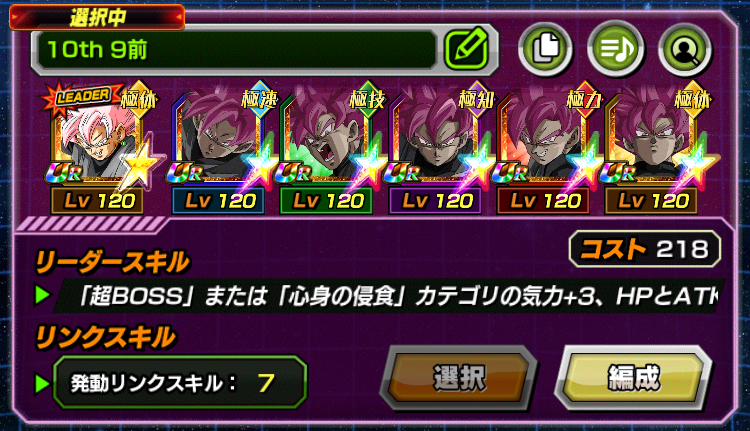Click the 選択 button
Screen dimensions: 750x431
pos(459,378)
